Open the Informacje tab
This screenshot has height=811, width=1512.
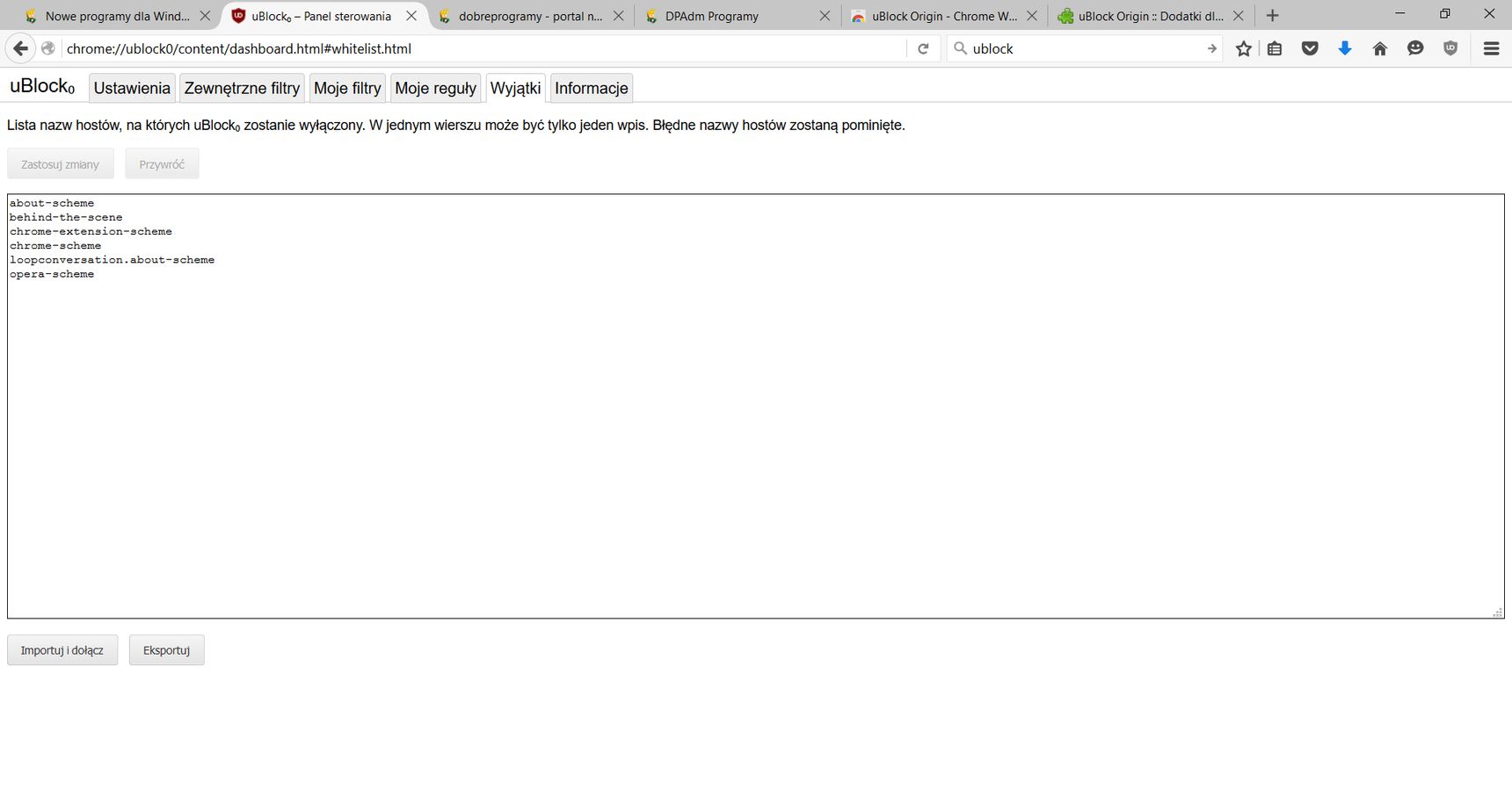point(592,88)
